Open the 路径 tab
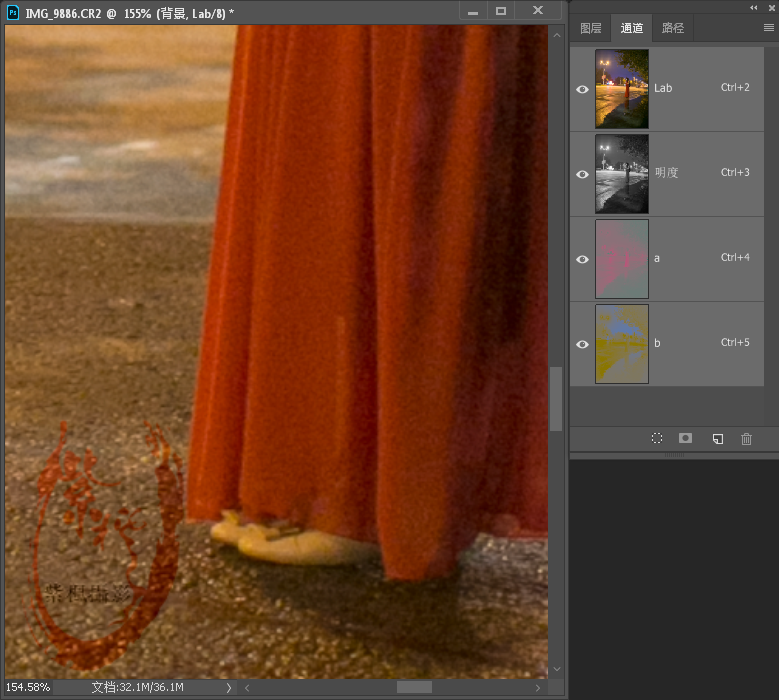 [x=673, y=28]
